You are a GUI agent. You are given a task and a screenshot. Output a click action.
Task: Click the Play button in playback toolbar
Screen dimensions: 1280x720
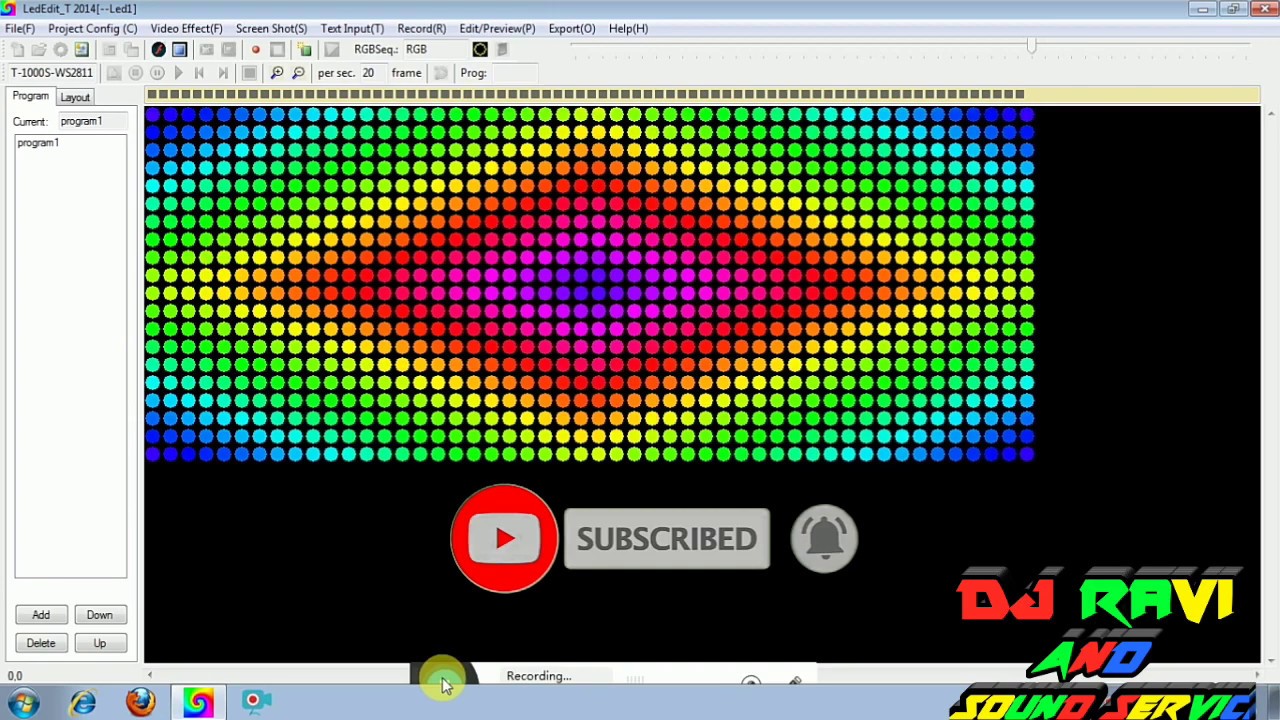click(x=178, y=73)
